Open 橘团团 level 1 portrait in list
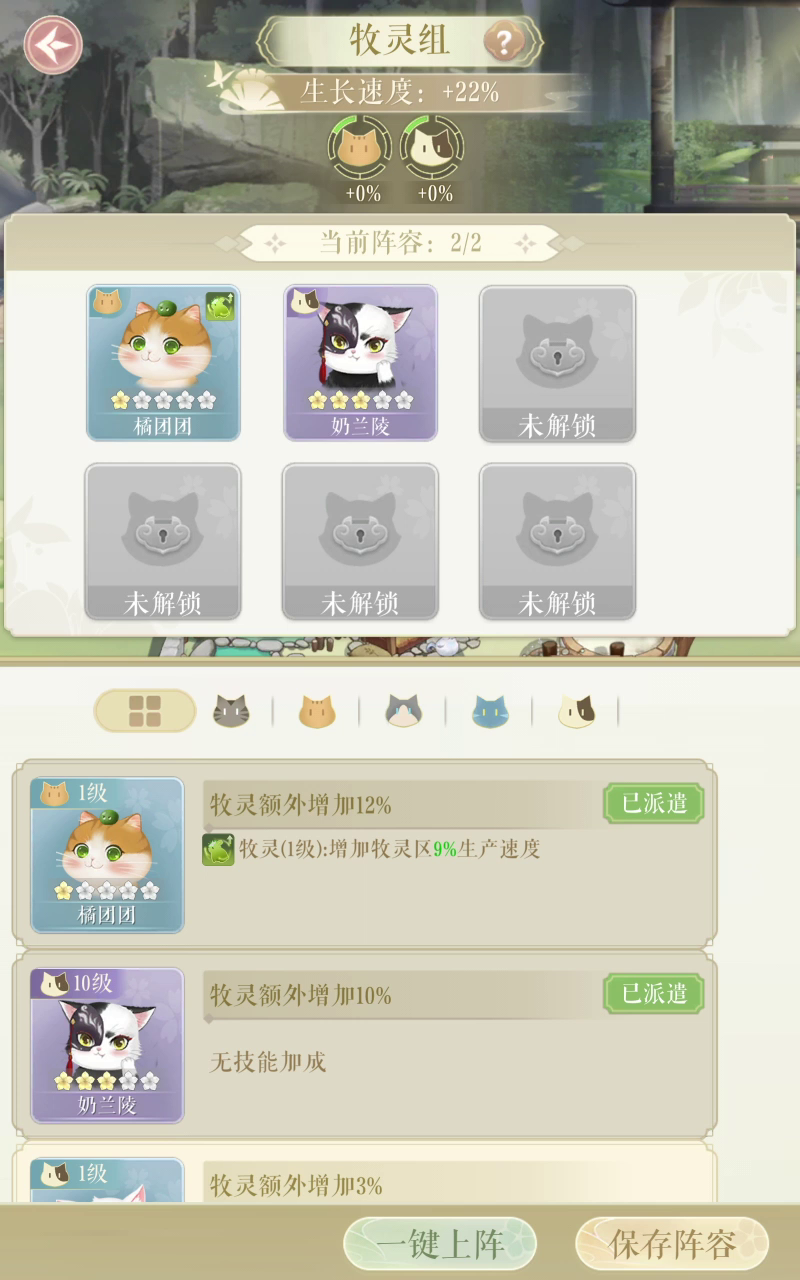Viewport: 800px width, 1280px height. pos(107,856)
